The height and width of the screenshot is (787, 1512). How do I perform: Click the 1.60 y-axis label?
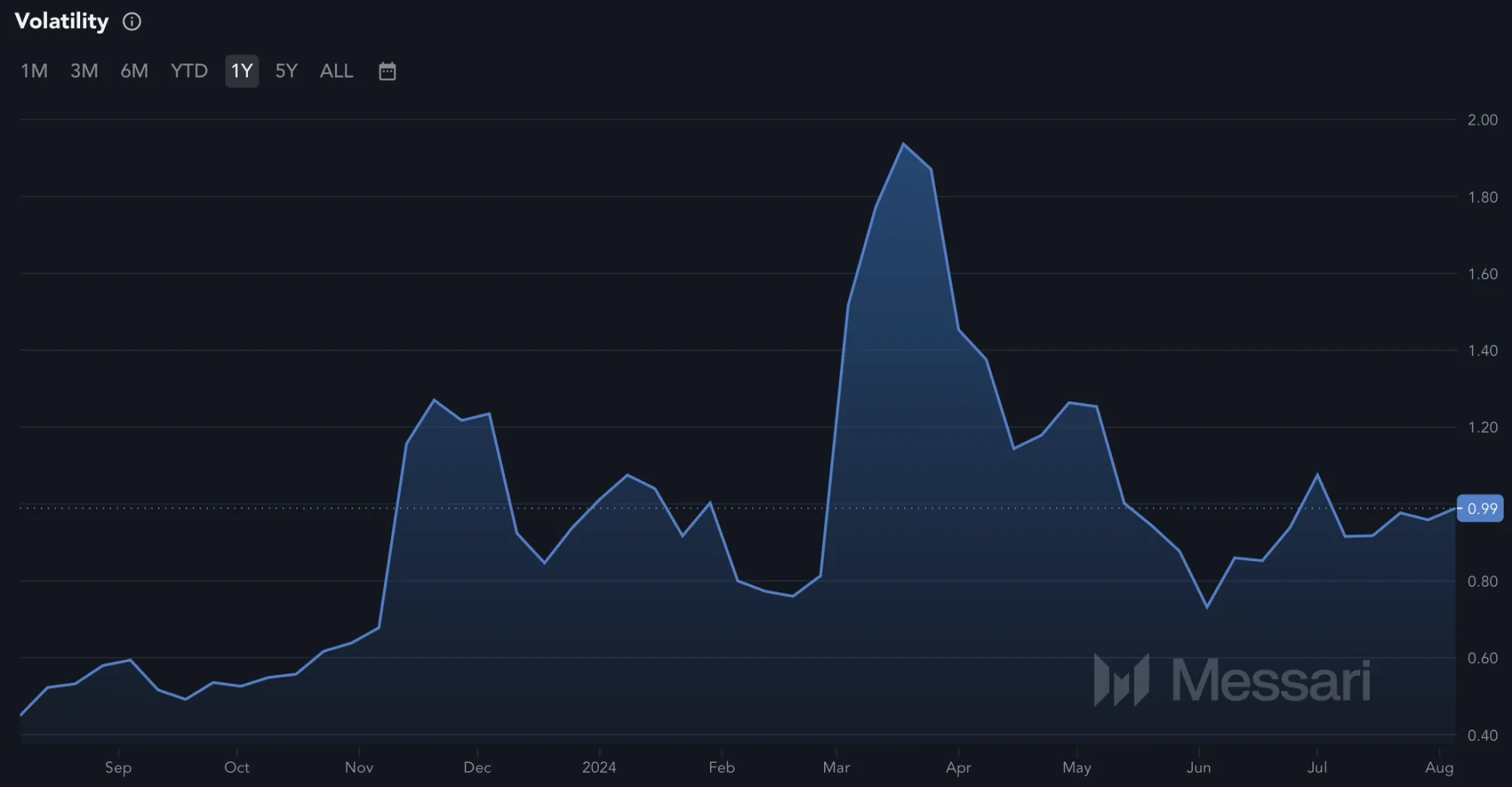click(x=1483, y=274)
